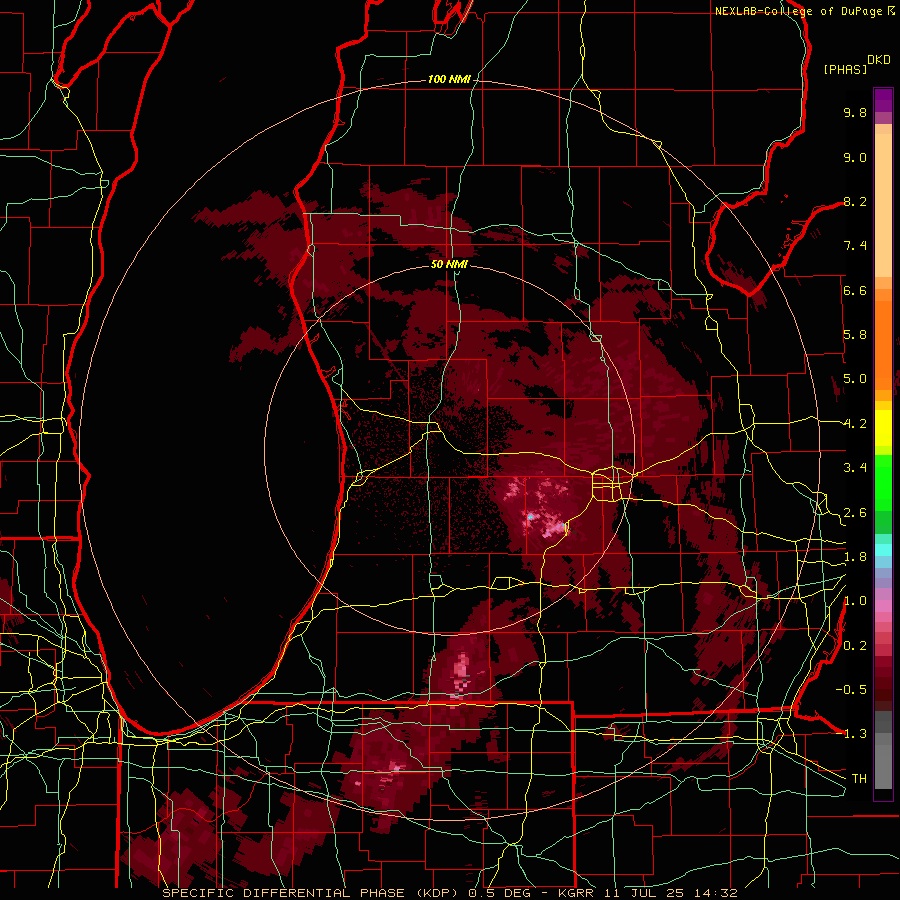Click the 5.0 scale value
Image resolution: width=900 pixels, height=900 pixels.
click(855, 379)
